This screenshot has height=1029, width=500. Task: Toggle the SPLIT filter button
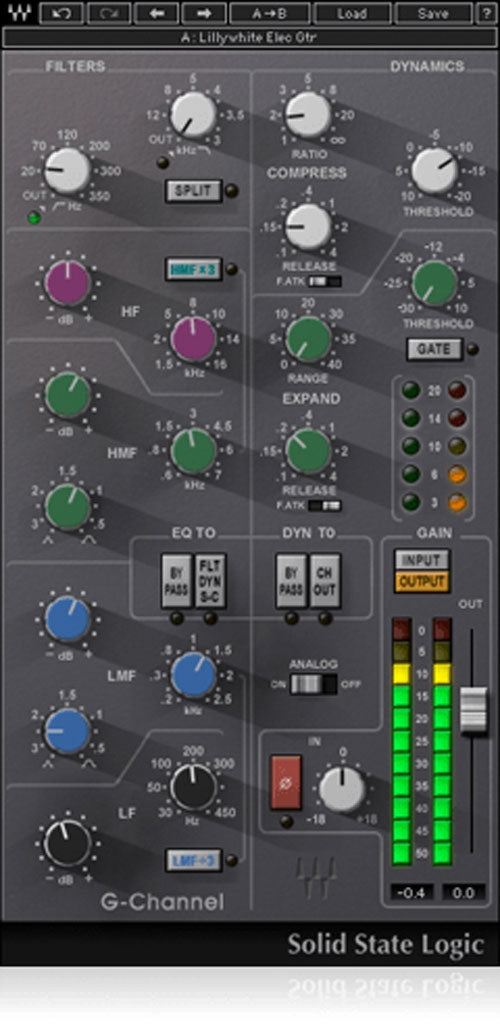click(194, 191)
